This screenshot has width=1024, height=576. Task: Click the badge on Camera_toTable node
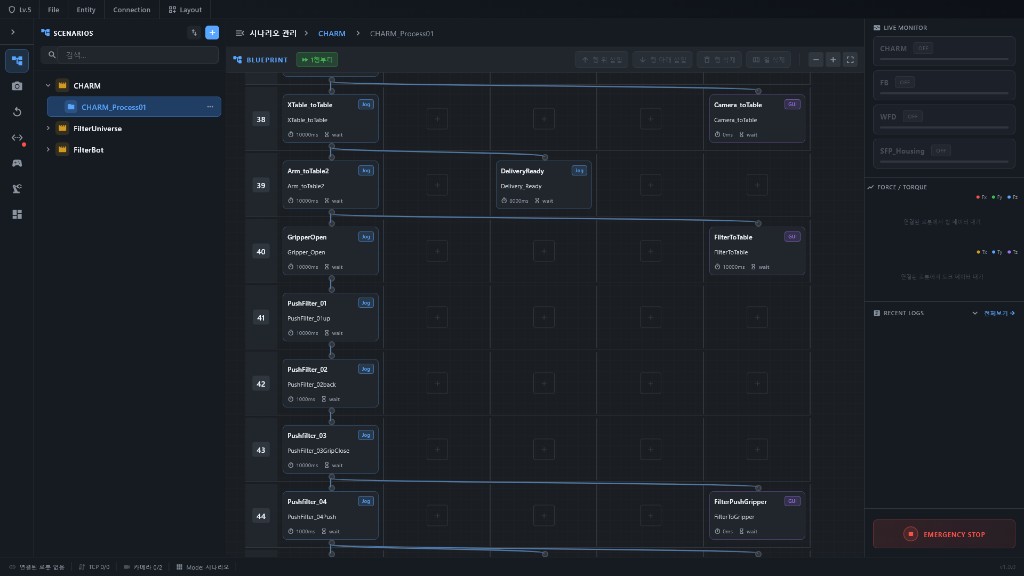pyautogui.click(x=792, y=104)
